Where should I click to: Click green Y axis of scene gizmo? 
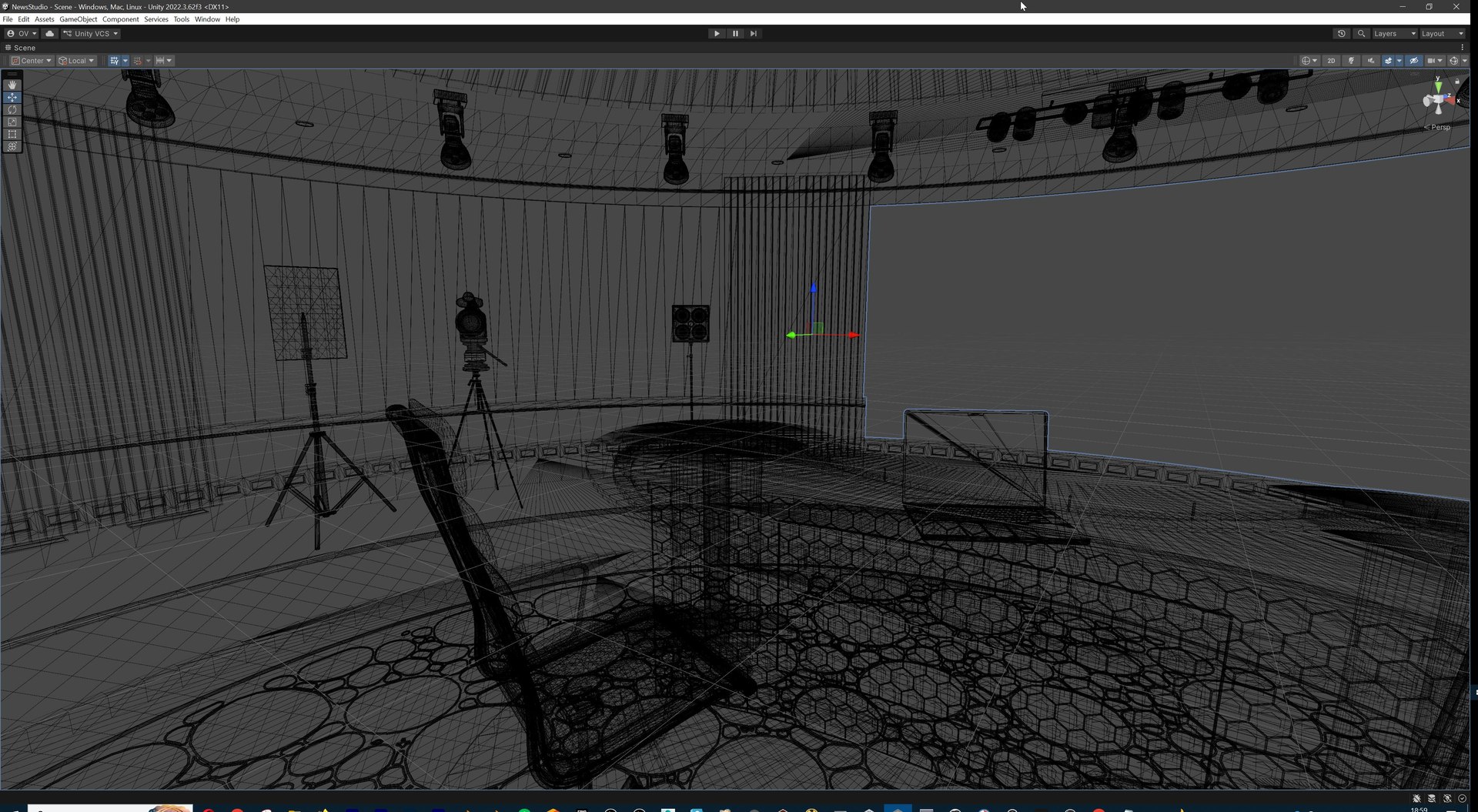coord(1438,85)
